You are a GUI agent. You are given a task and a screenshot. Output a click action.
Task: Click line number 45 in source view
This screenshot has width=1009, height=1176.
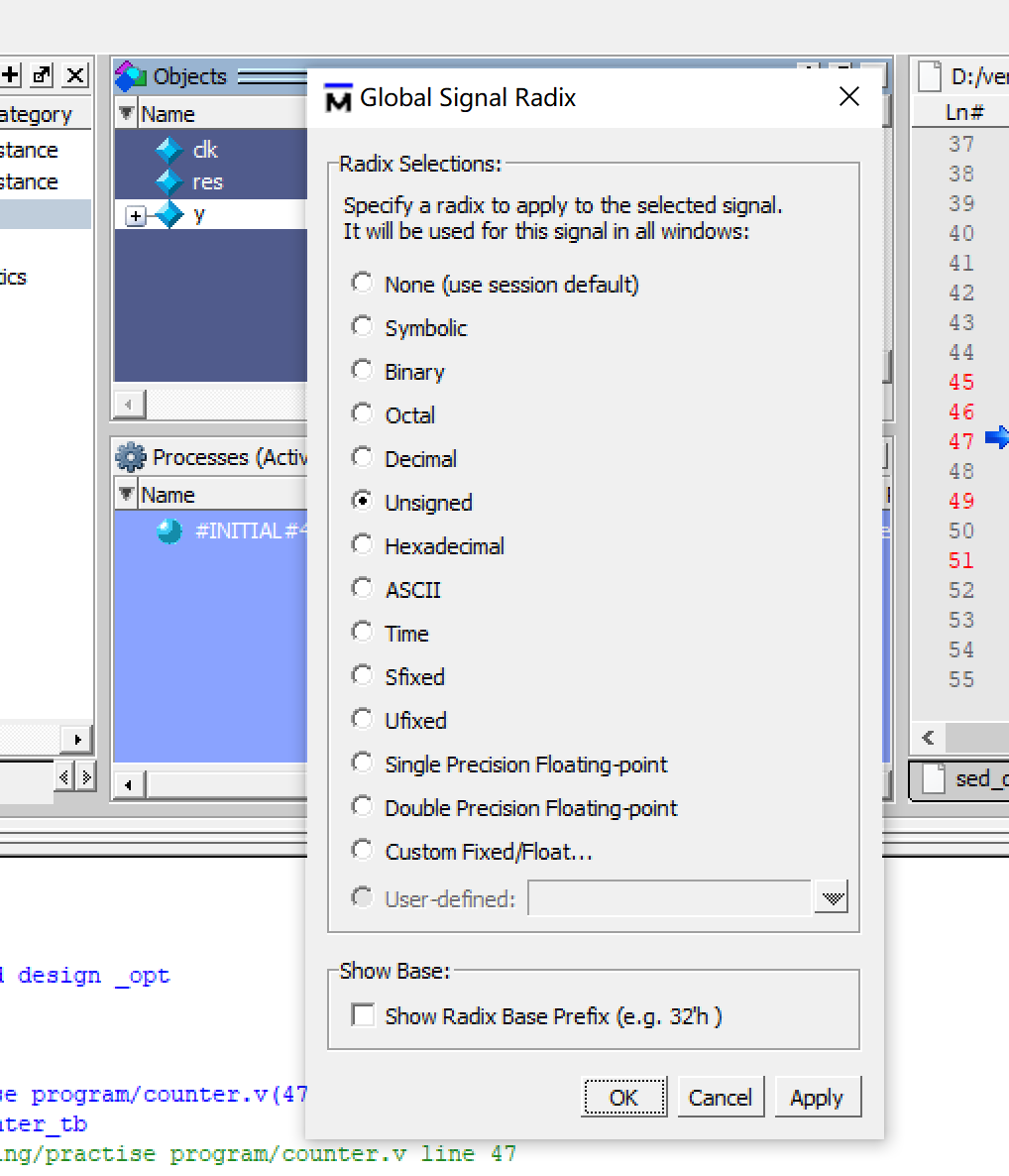point(961,382)
